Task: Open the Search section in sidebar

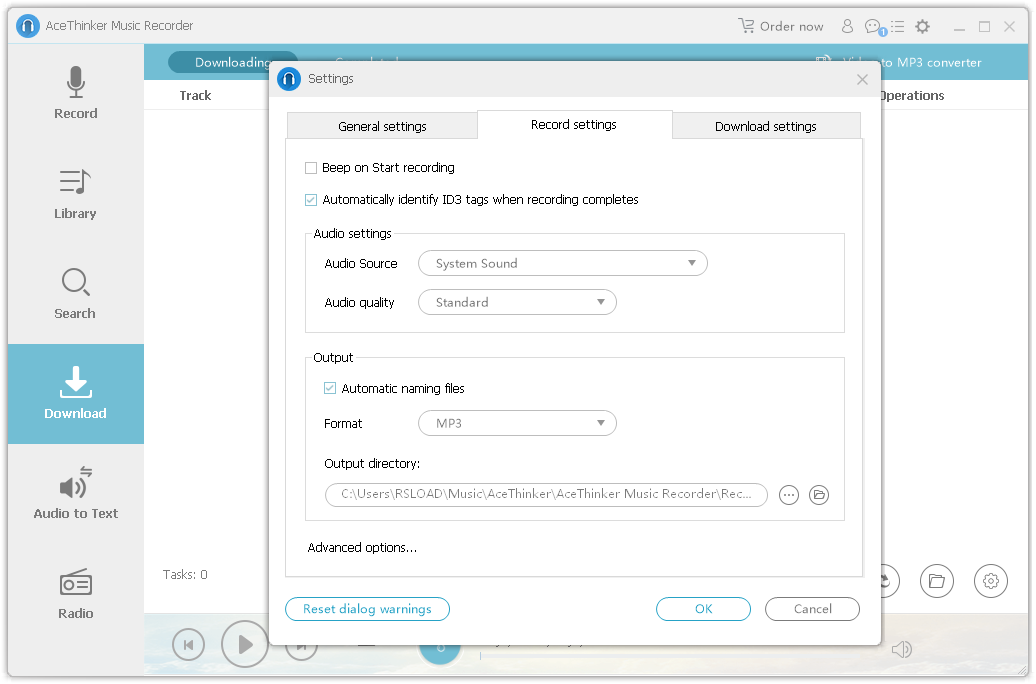Action: [x=75, y=293]
